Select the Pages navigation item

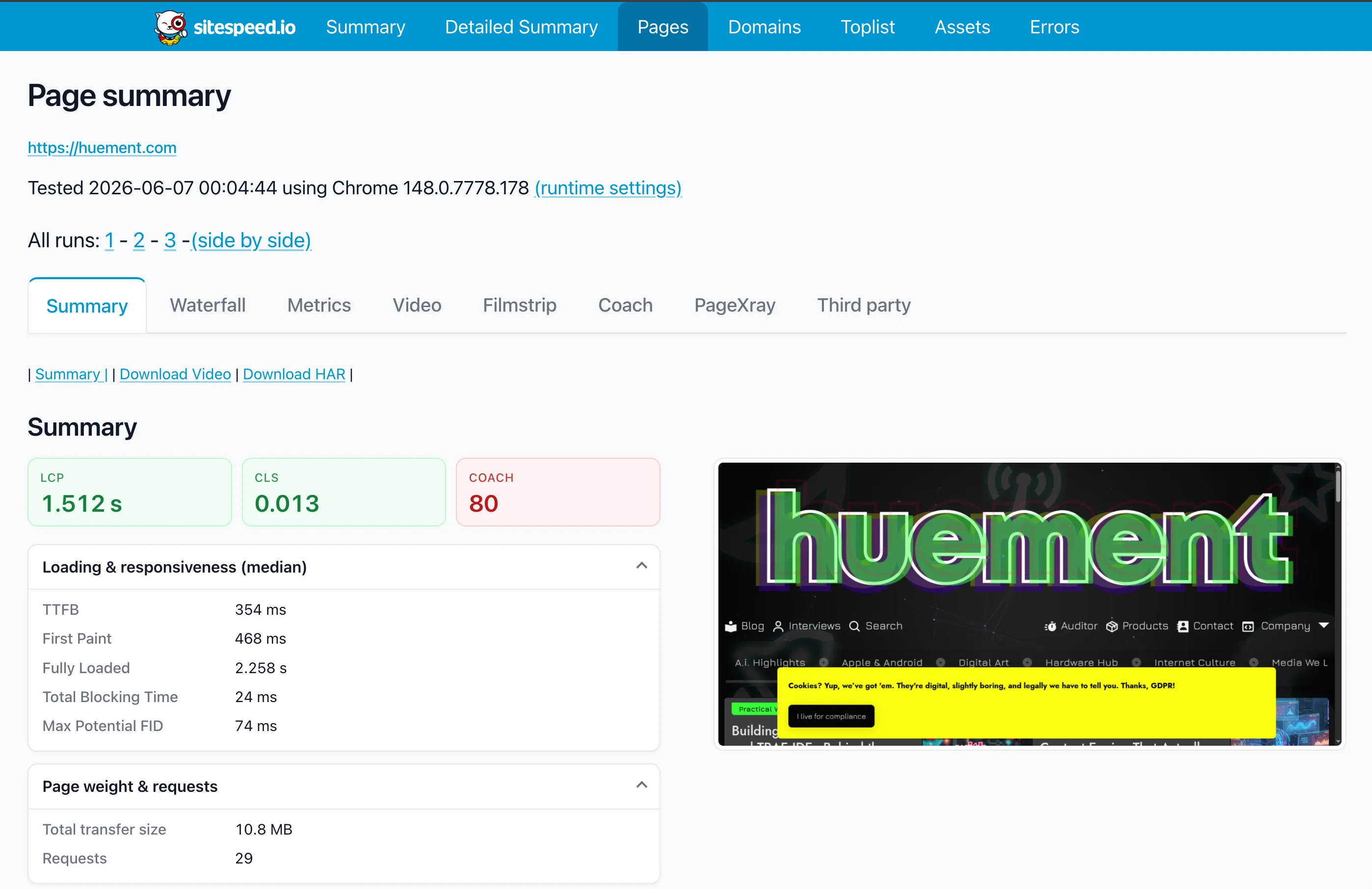(662, 27)
